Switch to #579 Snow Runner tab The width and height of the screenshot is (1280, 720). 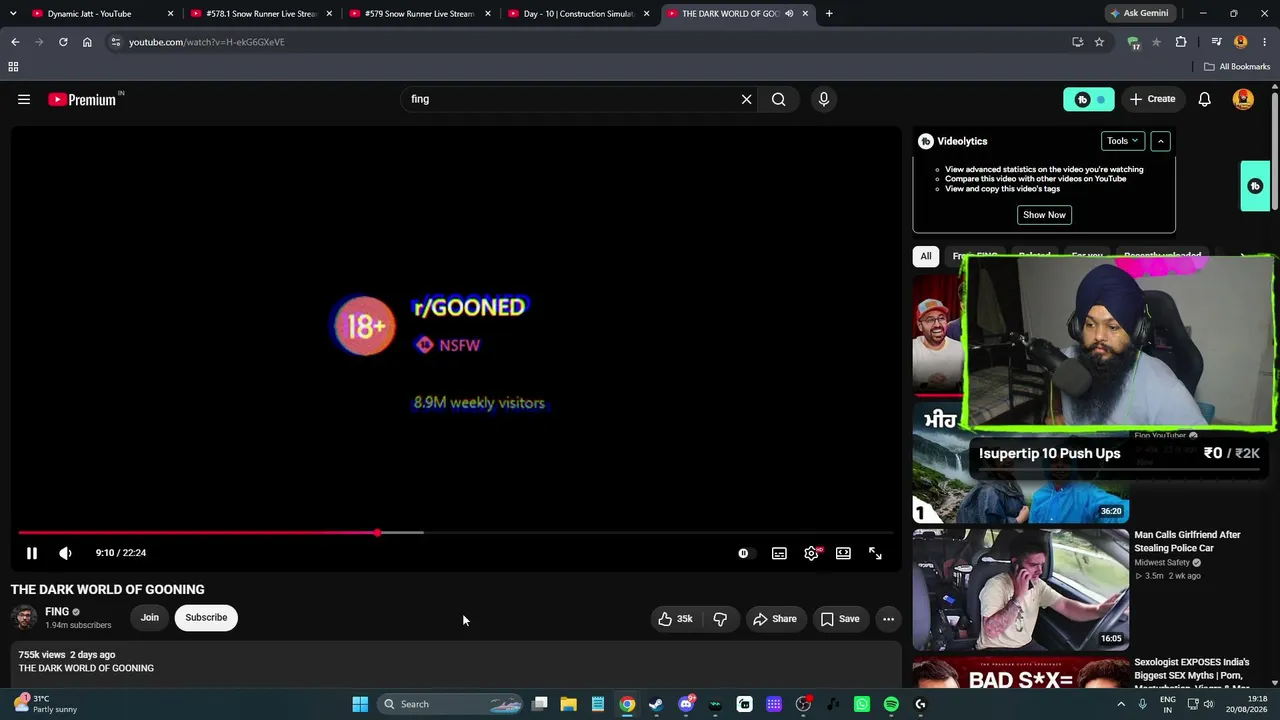(x=420, y=14)
